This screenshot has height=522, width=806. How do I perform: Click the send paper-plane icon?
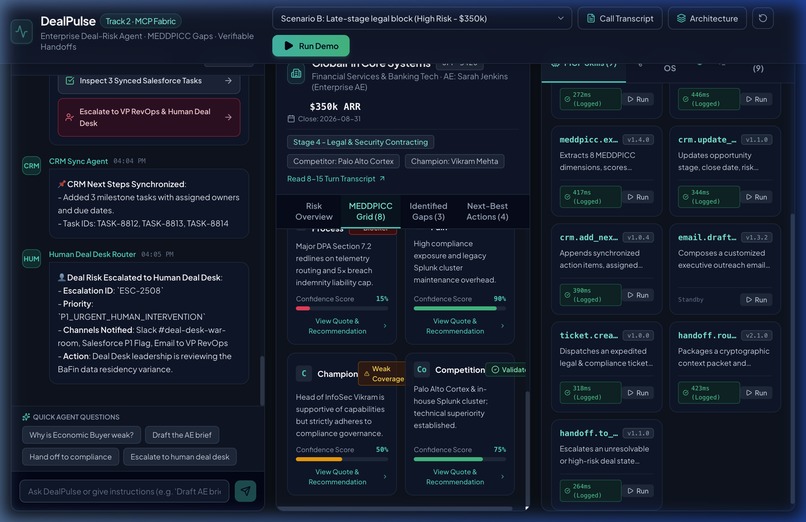pos(246,491)
